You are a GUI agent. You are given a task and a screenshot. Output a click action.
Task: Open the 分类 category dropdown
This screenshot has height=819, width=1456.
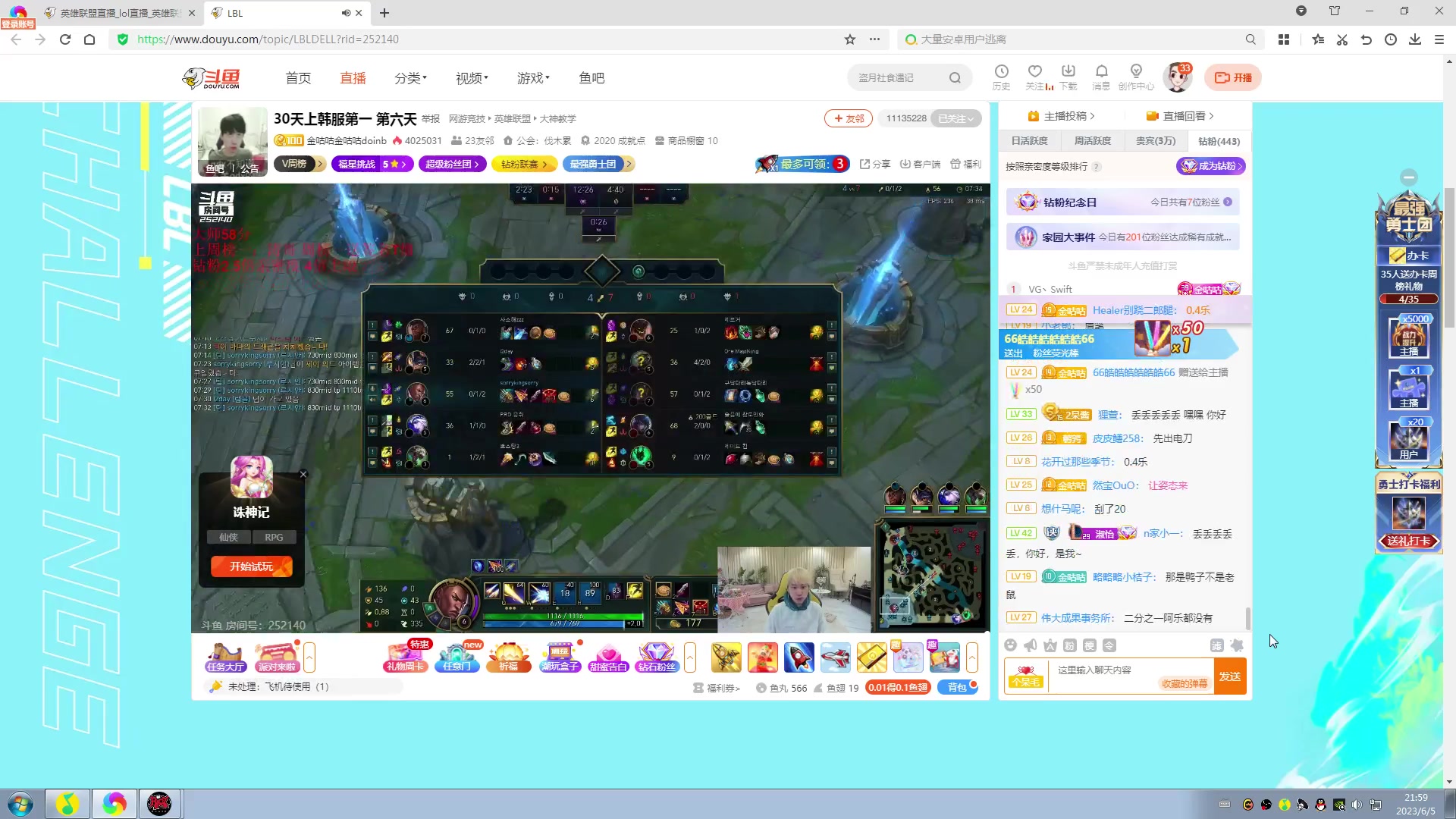410,78
